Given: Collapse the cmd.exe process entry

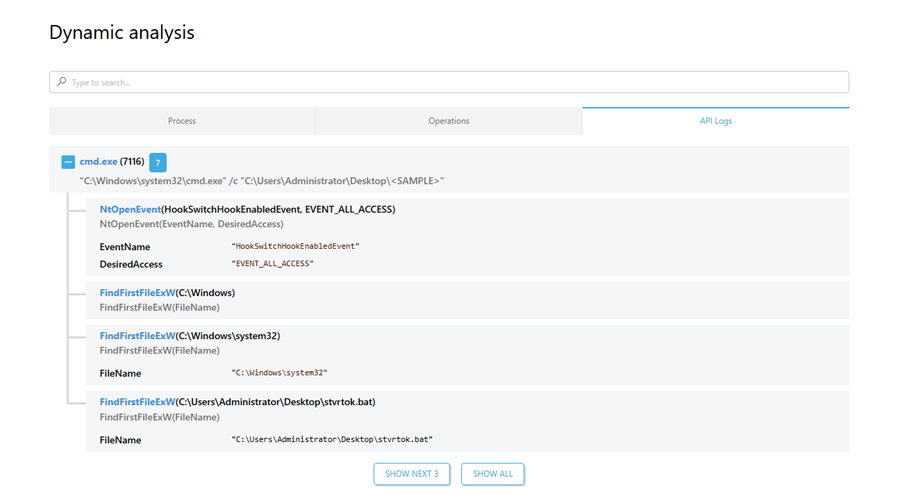Looking at the screenshot, I should (x=68, y=162).
